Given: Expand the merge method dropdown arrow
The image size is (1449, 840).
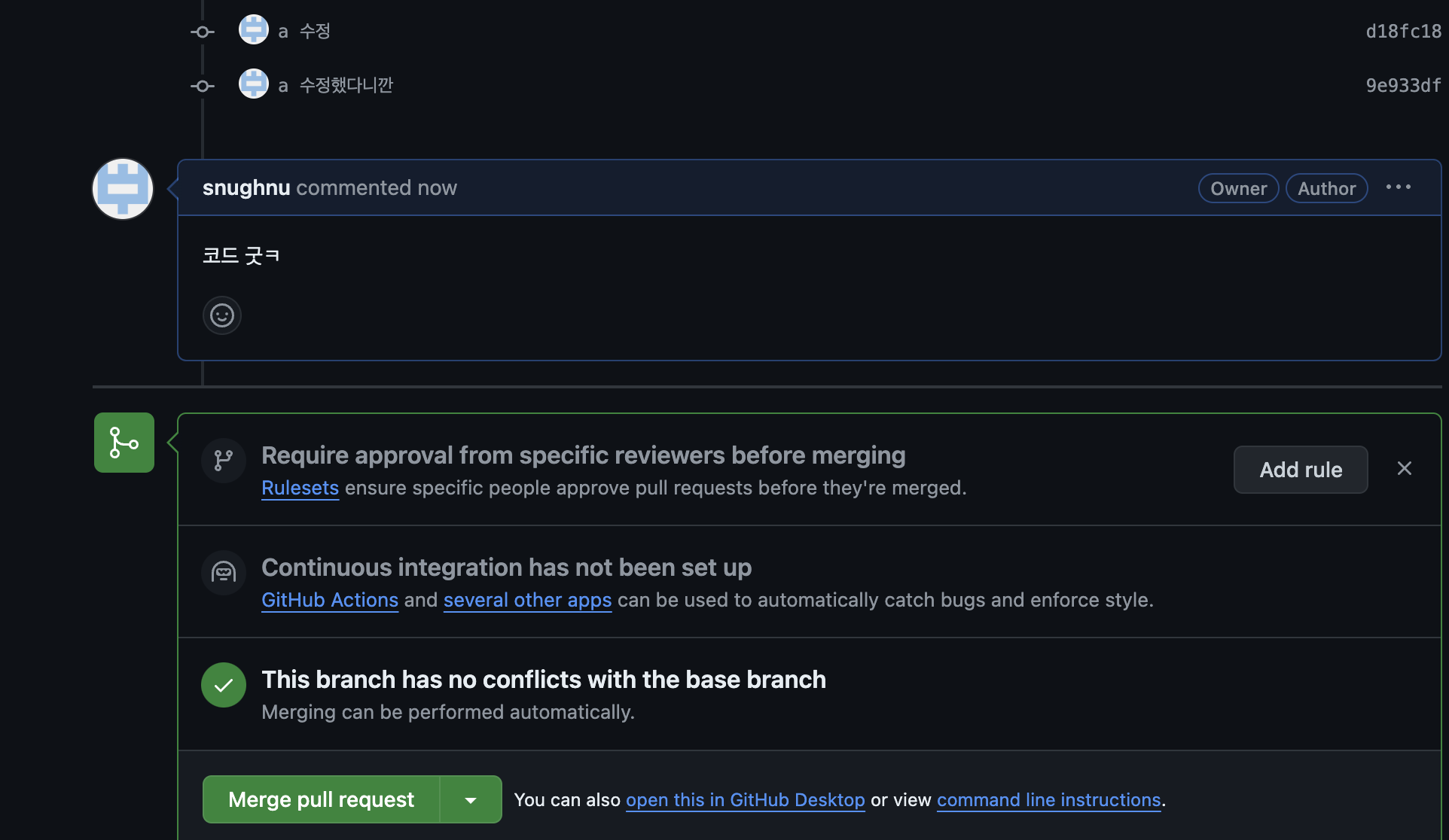Looking at the screenshot, I should 471,799.
